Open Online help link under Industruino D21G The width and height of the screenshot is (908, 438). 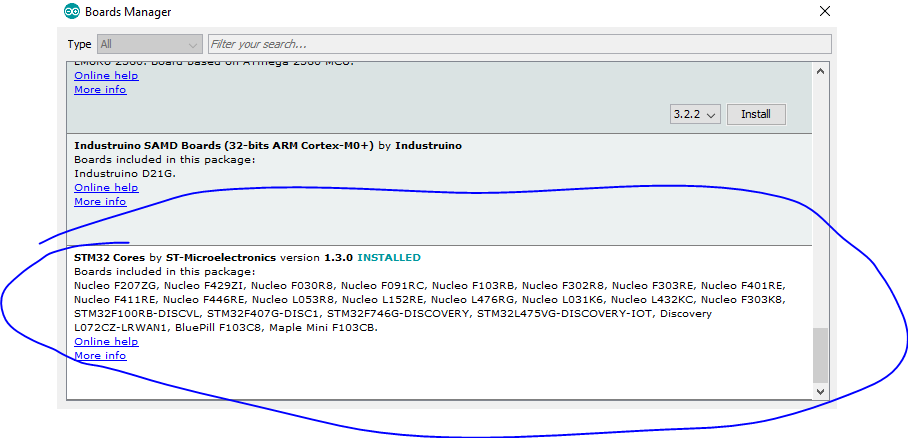(x=106, y=188)
